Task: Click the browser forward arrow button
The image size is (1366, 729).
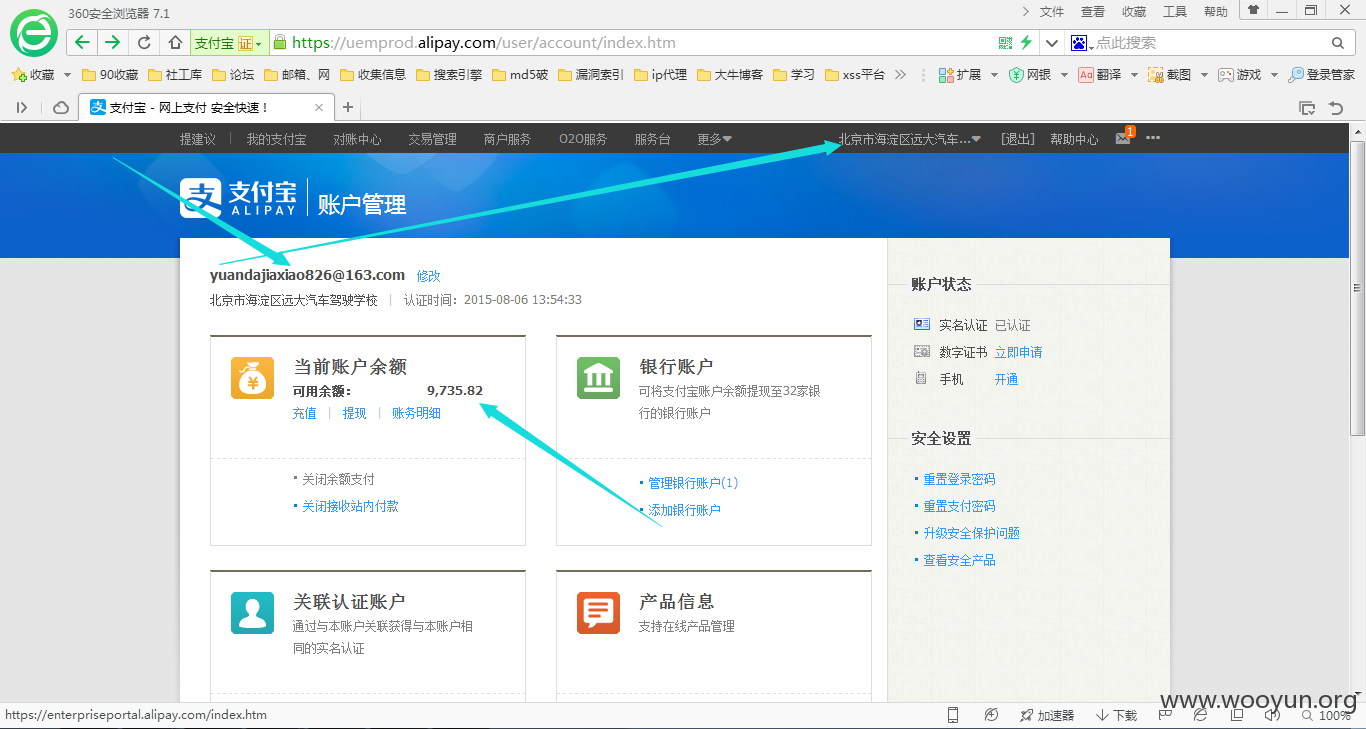Action: point(112,42)
